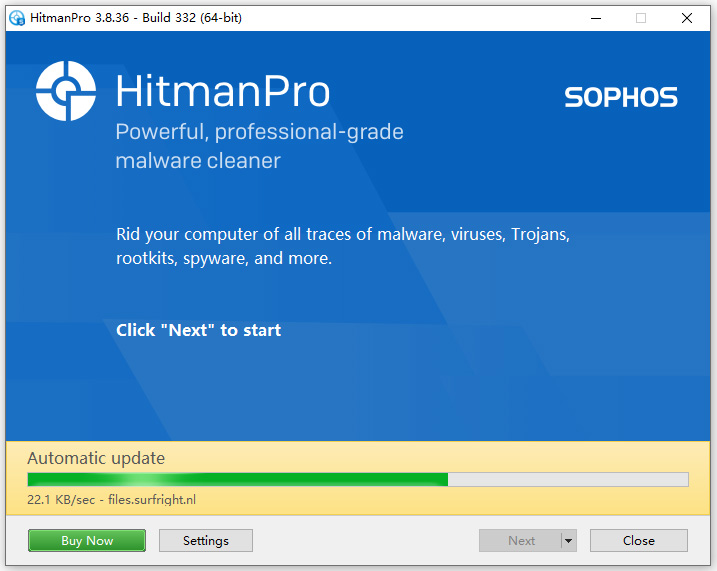Click the "Automatic update" label
This screenshot has width=717, height=571.
(96, 458)
